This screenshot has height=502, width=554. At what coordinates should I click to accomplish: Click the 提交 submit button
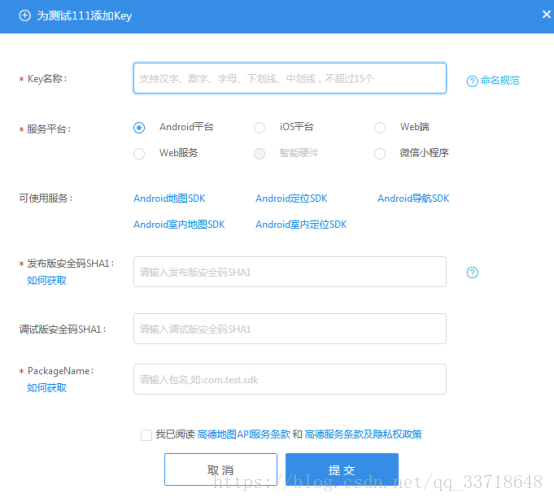(x=342, y=469)
